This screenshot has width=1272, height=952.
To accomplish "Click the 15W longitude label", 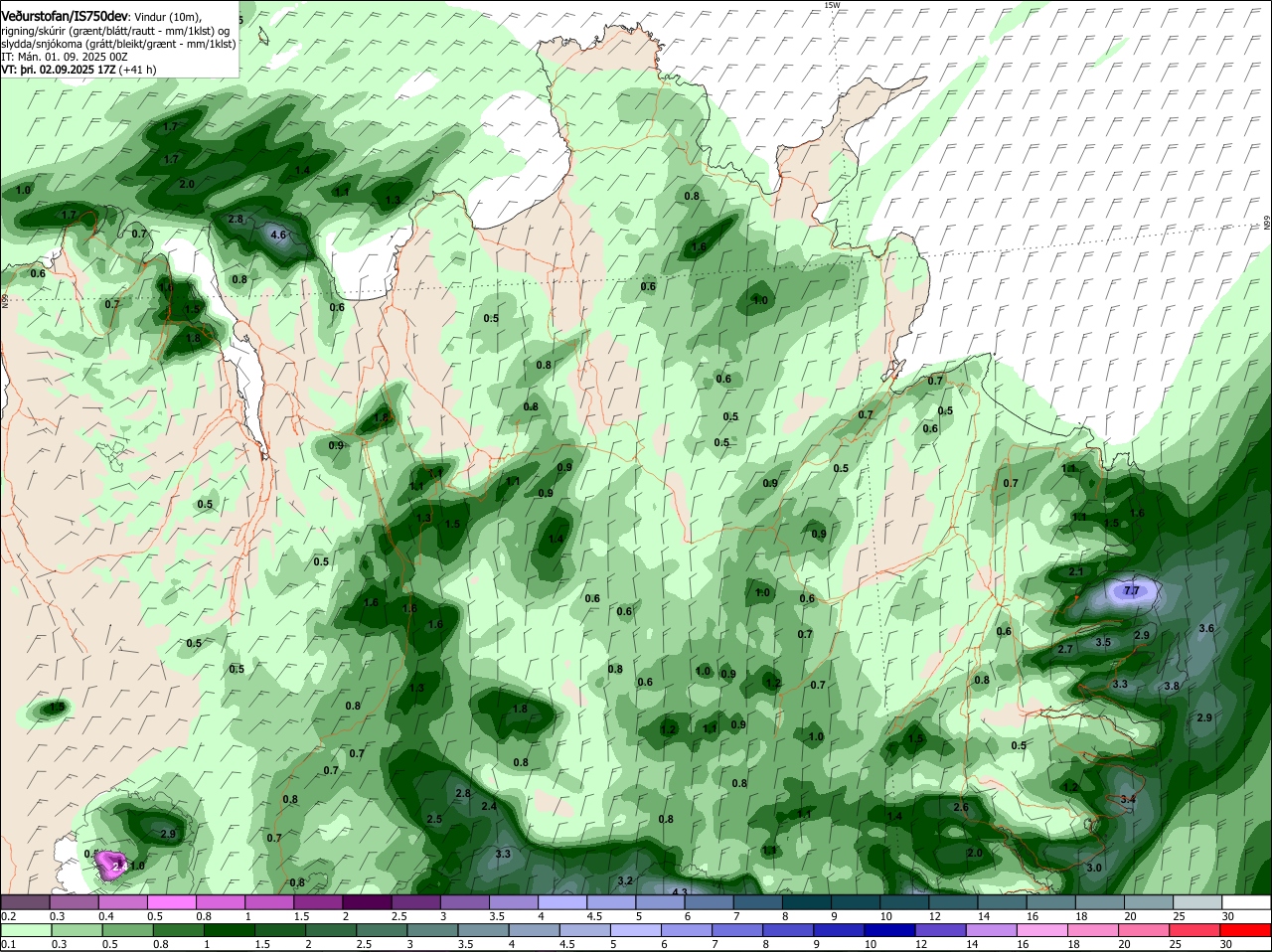I will click(832, 5).
